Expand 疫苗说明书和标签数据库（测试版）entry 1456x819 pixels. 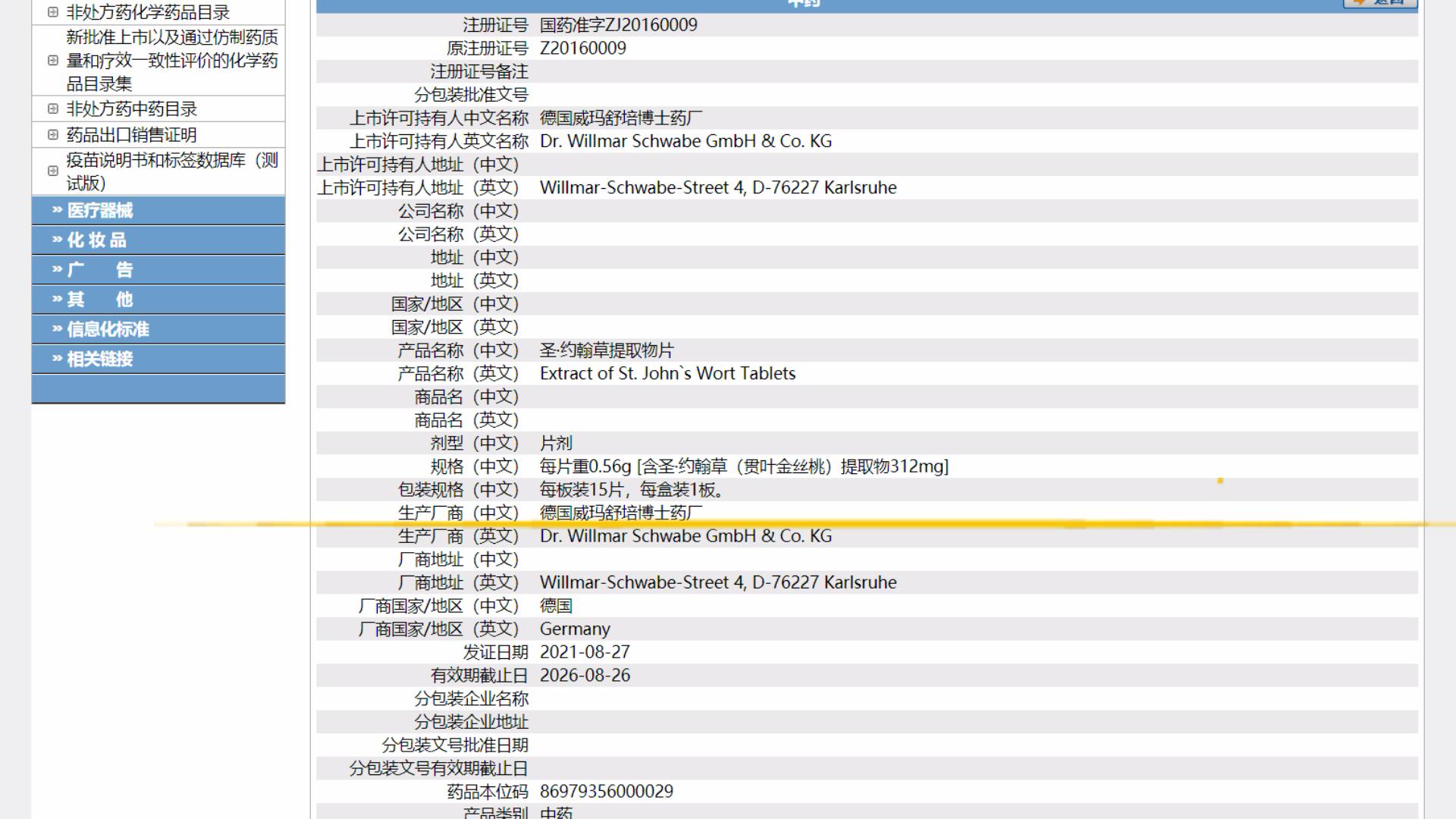(x=52, y=171)
